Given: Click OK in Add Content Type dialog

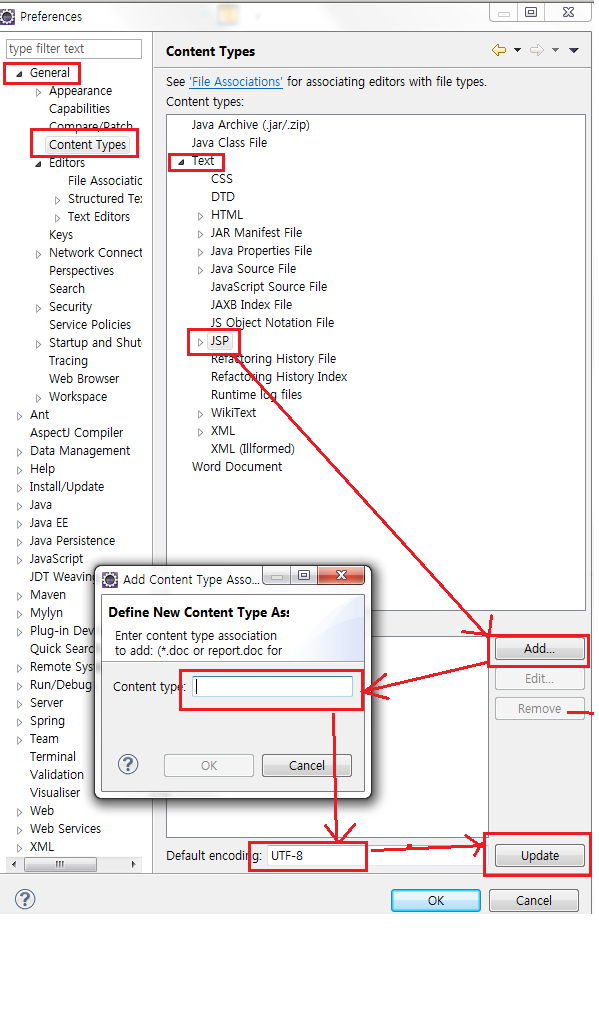Looking at the screenshot, I should [x=209, y=766].
